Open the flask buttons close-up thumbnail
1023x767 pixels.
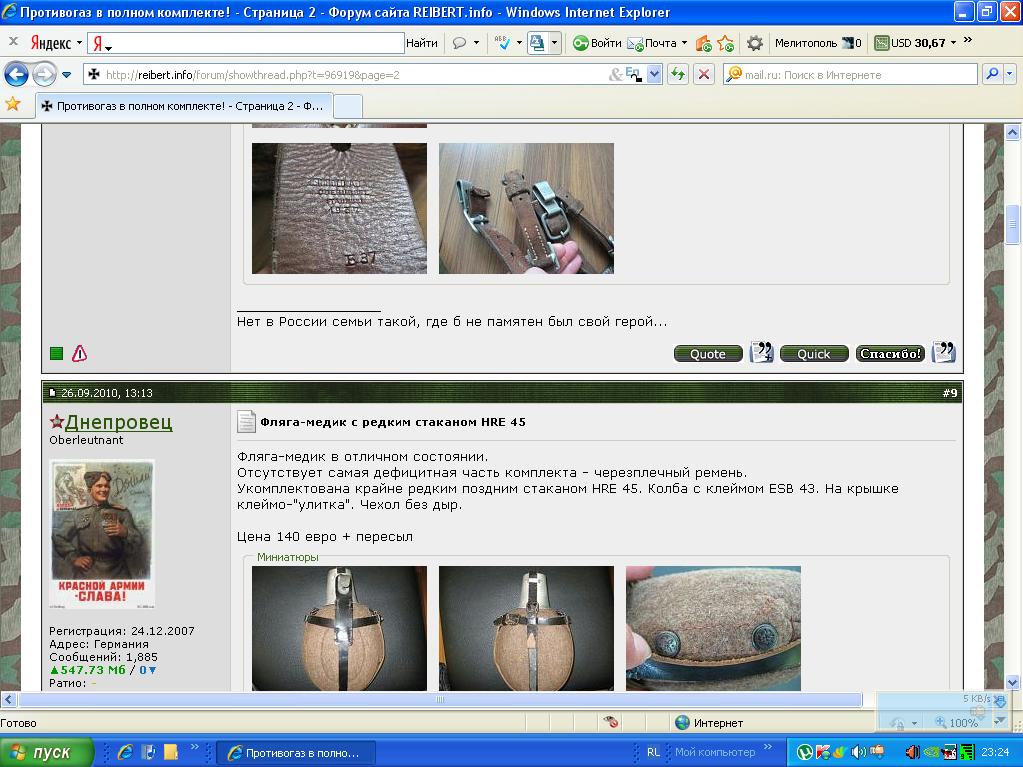point(713,628)
